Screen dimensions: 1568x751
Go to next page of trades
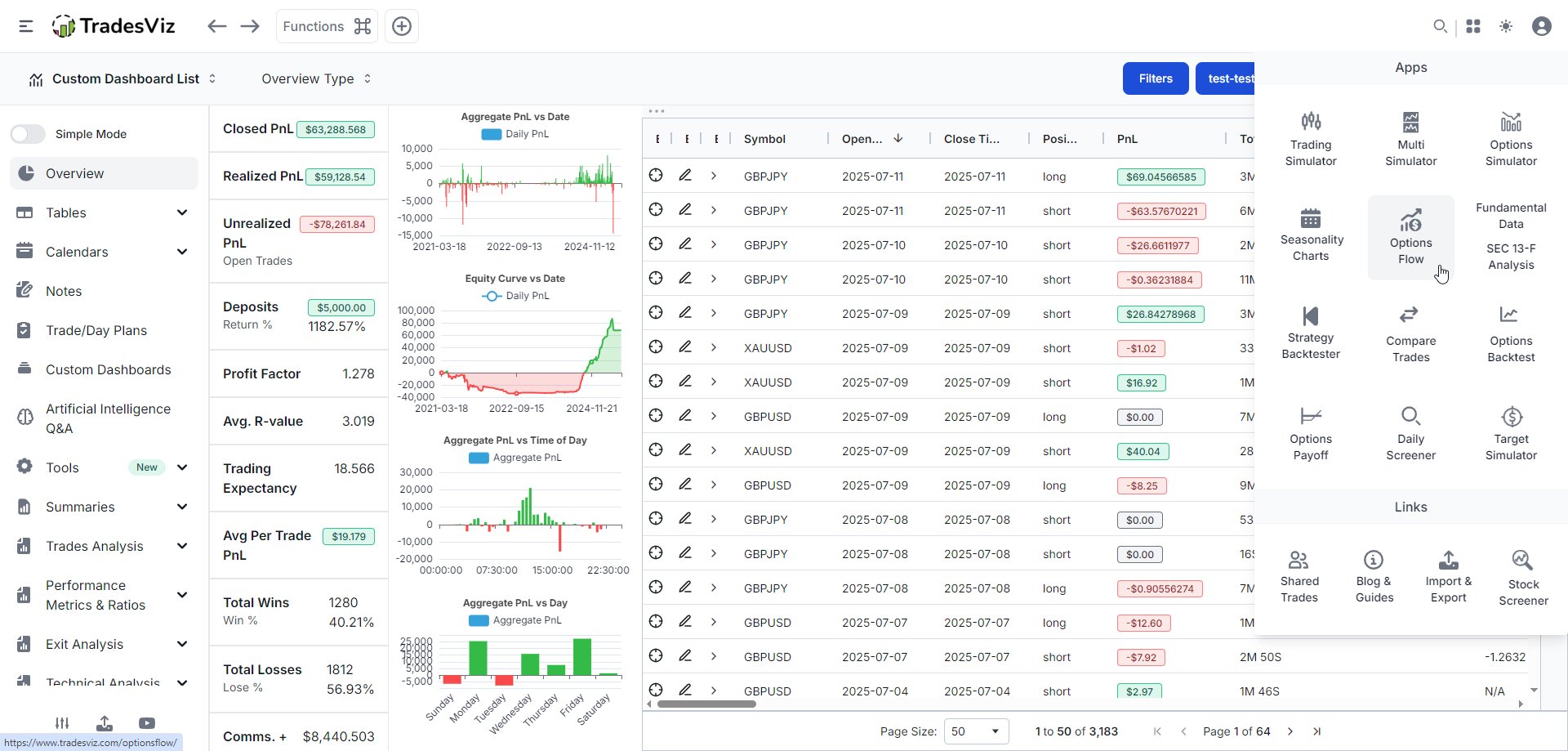point(1290,731)
